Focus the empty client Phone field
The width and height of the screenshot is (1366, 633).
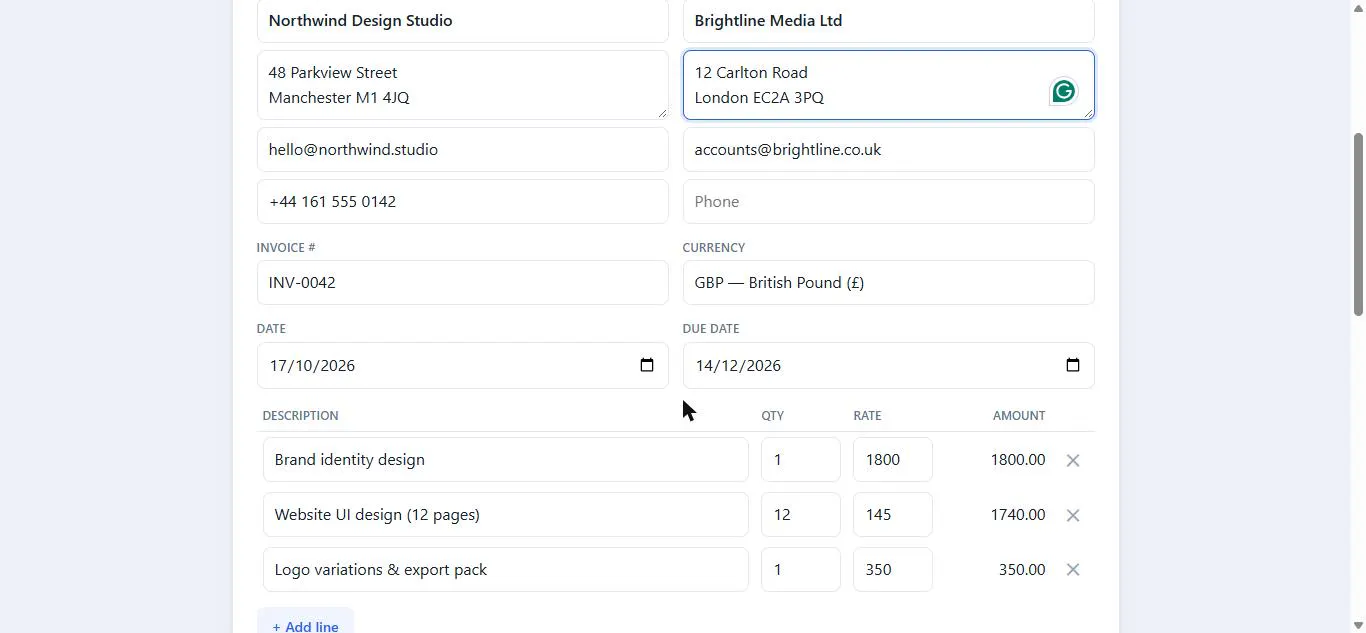(x=888, y=202)
